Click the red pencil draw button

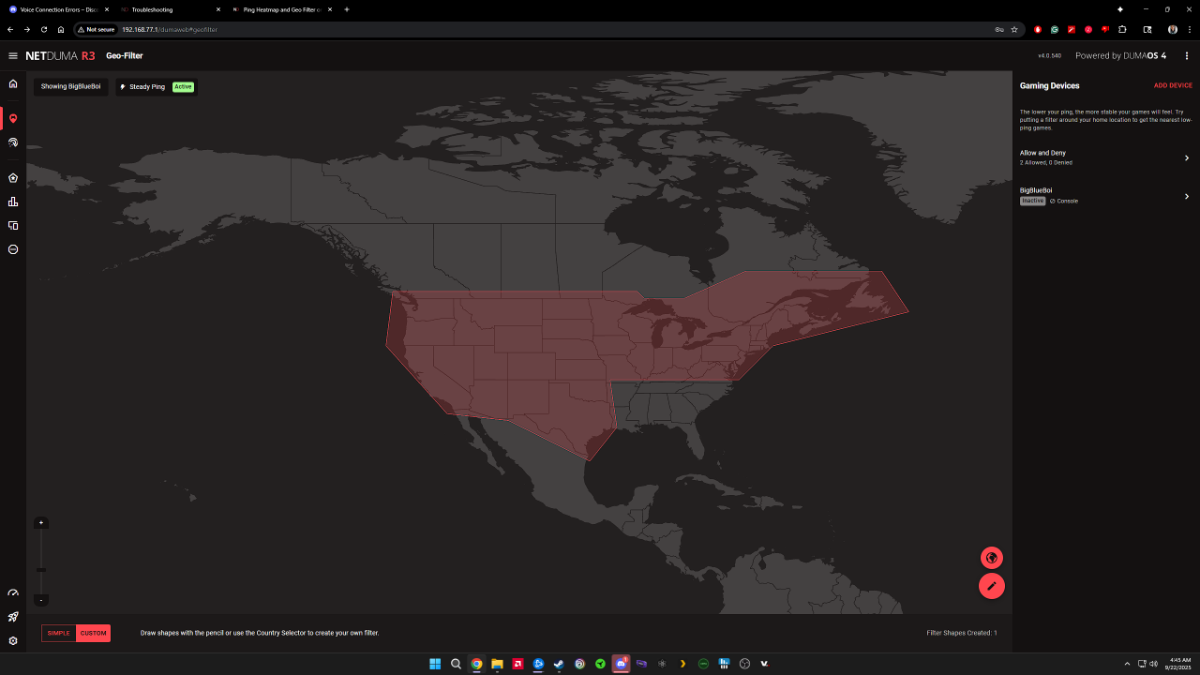coord(991,586)
